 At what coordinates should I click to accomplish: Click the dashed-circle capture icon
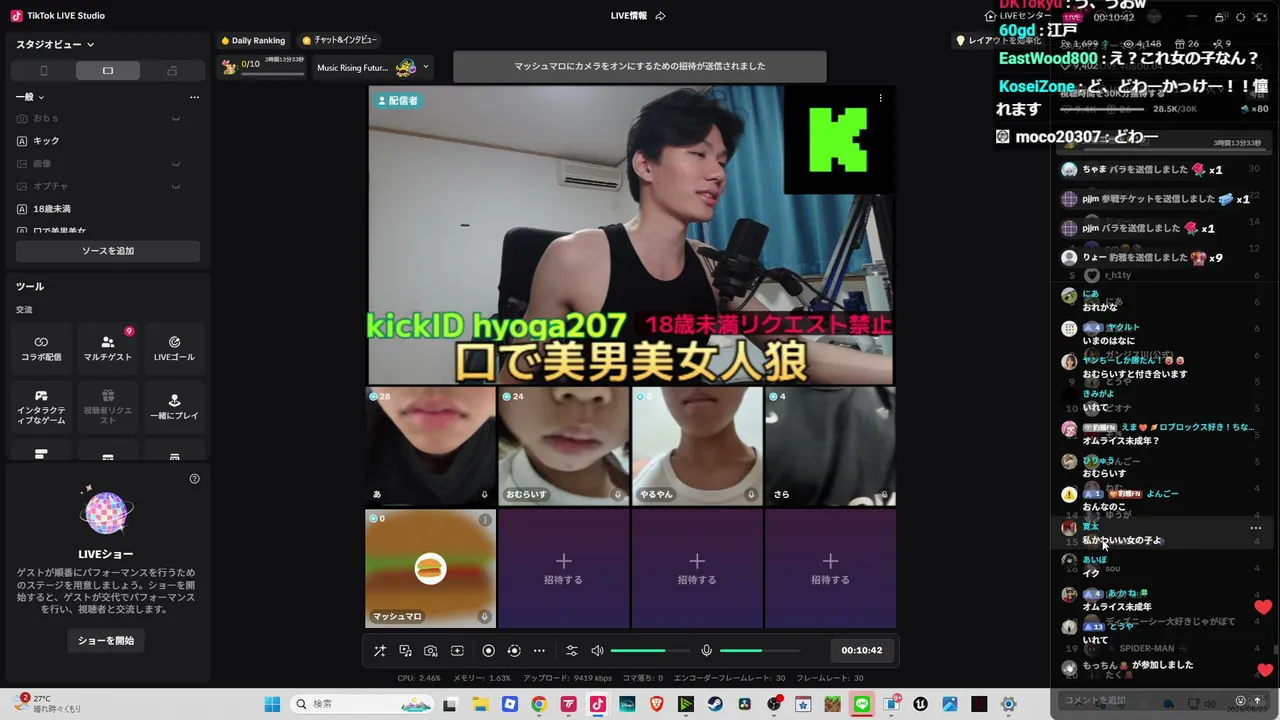[514, 650]
